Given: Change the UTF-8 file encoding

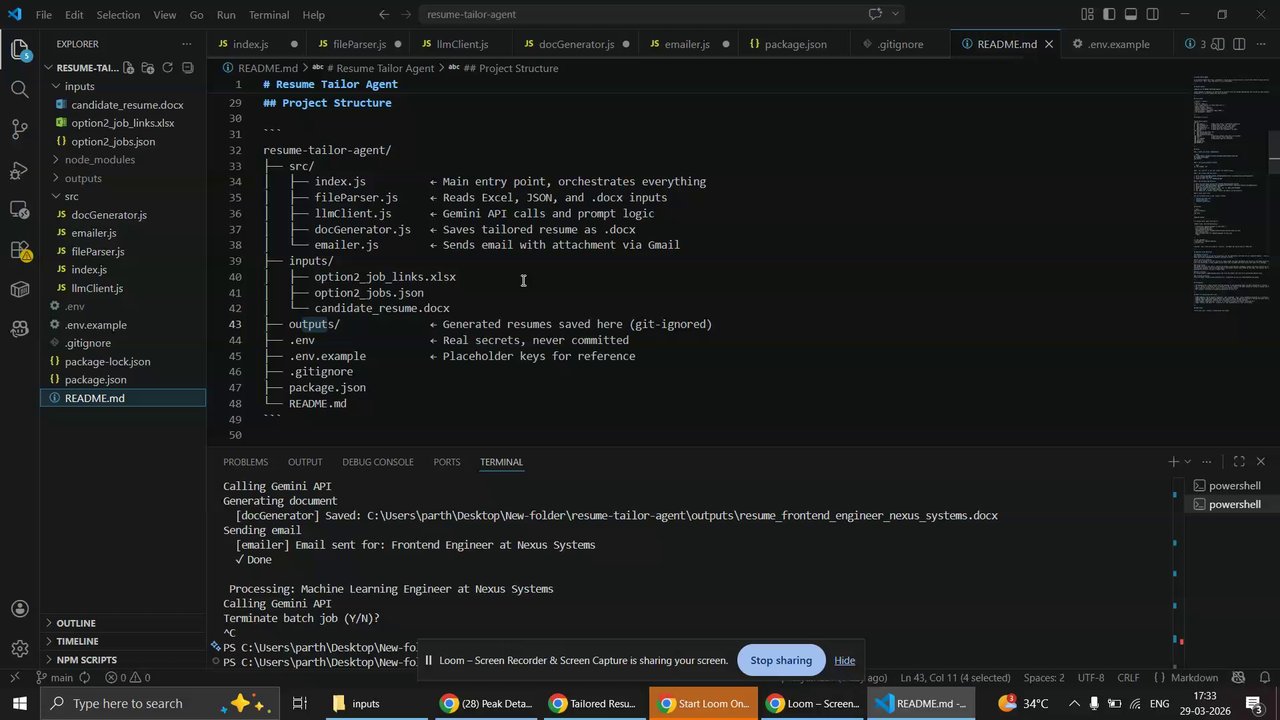Looking at the screenshot, I should (x=1091, y=677).
